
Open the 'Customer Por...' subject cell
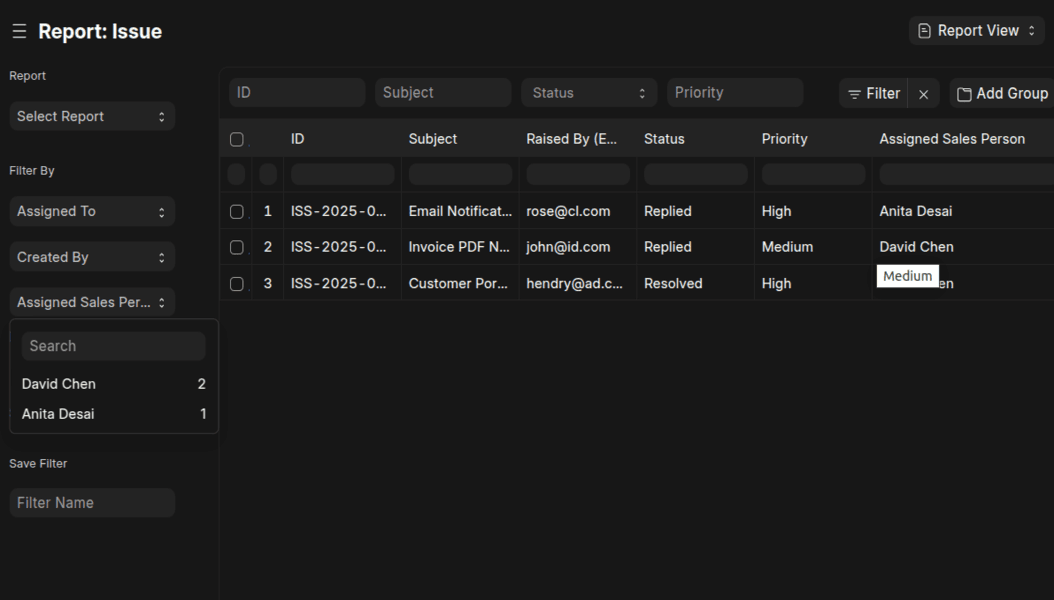(x=460, y=283)
